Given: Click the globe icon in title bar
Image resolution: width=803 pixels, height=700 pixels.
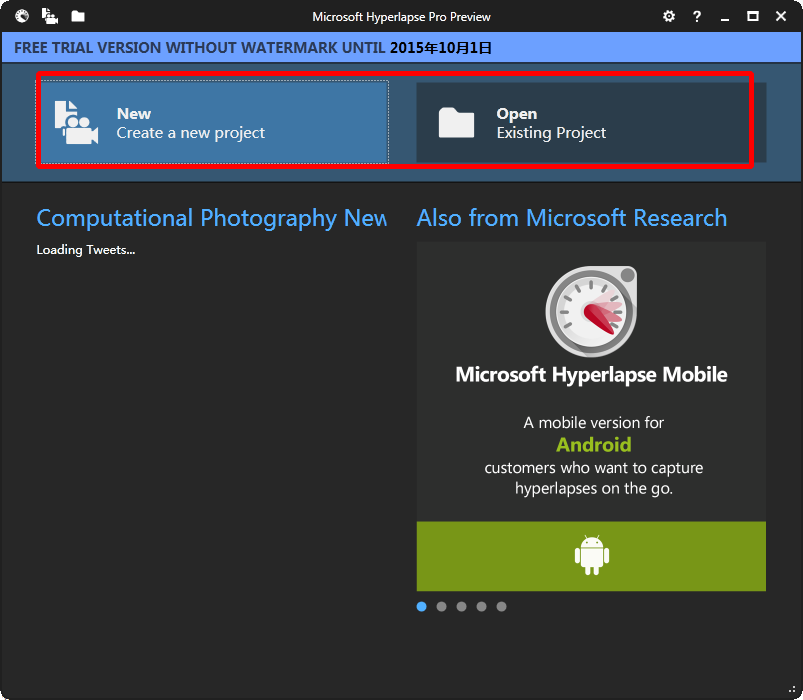Looking at the screenshot, I should (22, 16).
